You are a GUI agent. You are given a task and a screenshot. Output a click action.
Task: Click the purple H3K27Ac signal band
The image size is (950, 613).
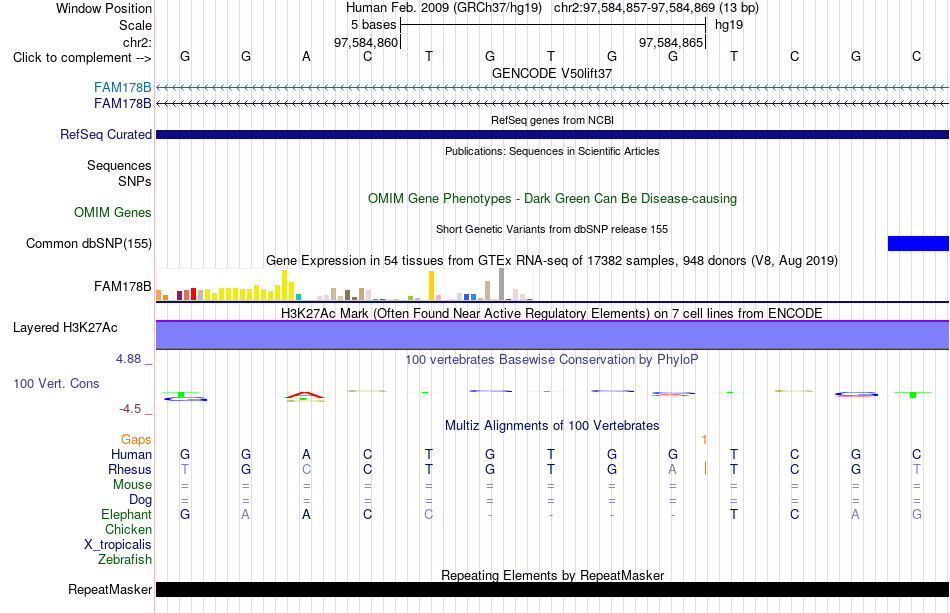coord(552,335)
